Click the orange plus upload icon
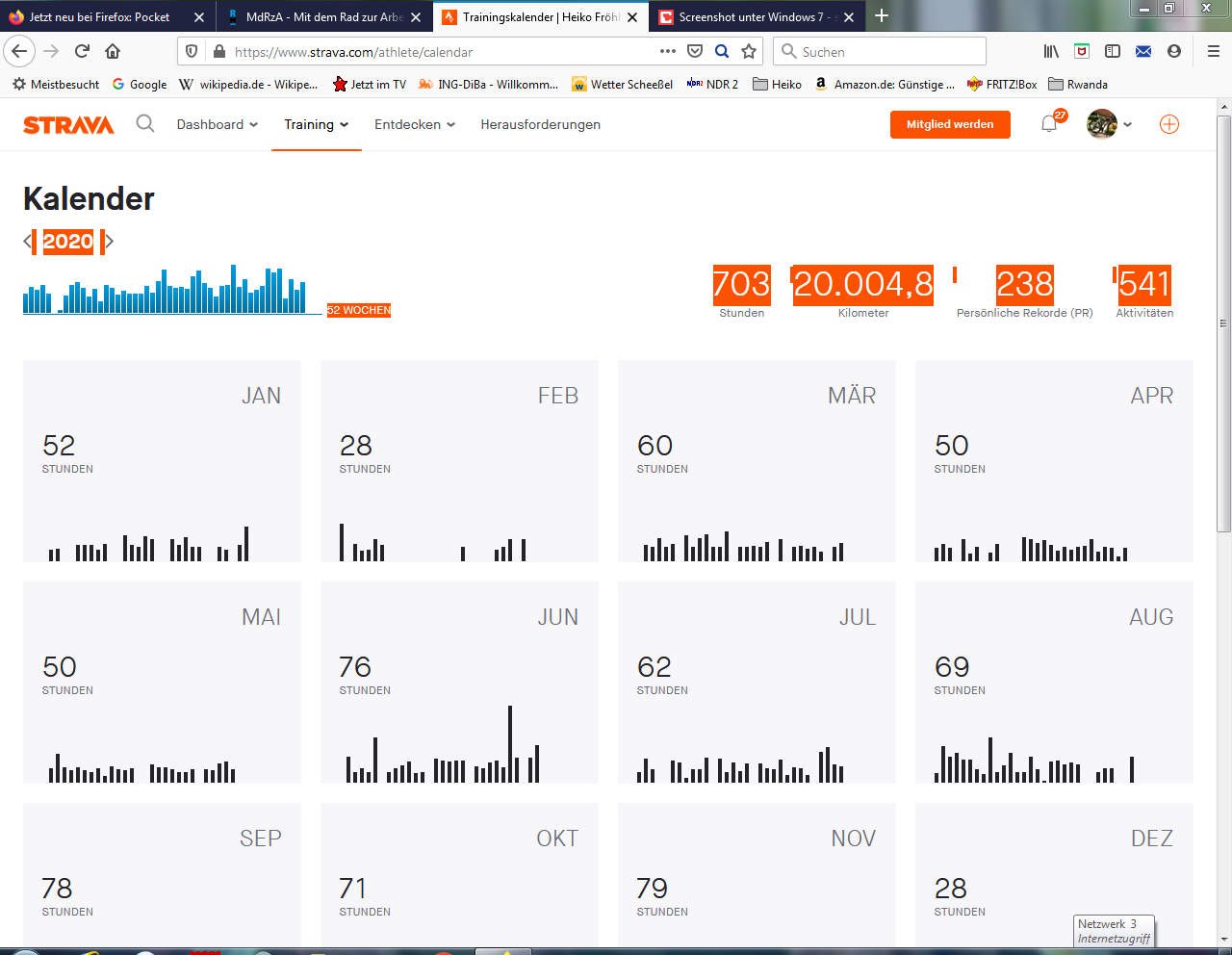The height and width of the screenshot is (955, 1232). coord(1169,124)
